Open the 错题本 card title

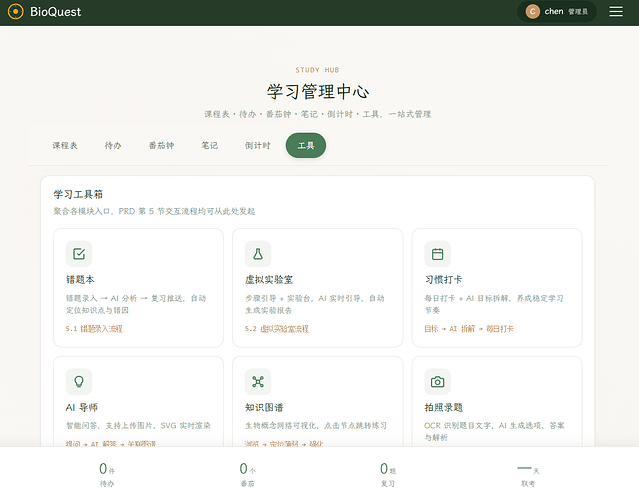tap(80, 280)
